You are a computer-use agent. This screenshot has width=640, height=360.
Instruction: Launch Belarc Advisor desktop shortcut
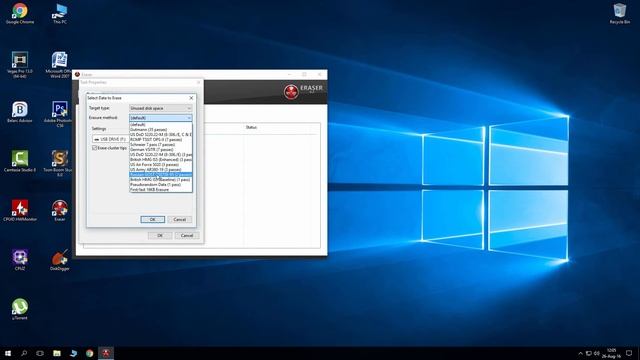[20, 112]
